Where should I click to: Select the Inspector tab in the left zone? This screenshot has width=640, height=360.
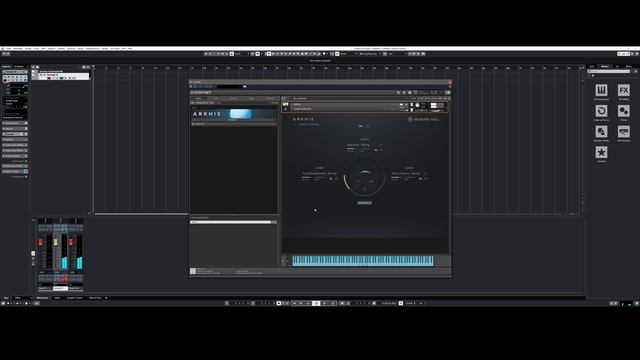coord(6,66)
